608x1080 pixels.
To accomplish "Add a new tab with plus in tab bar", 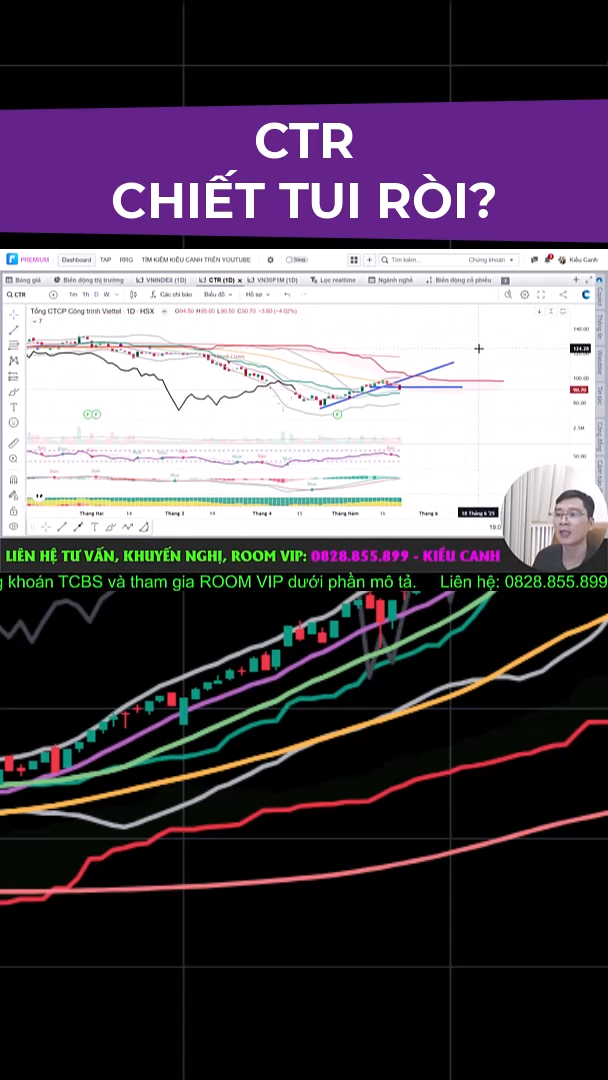I will [576, 280].
